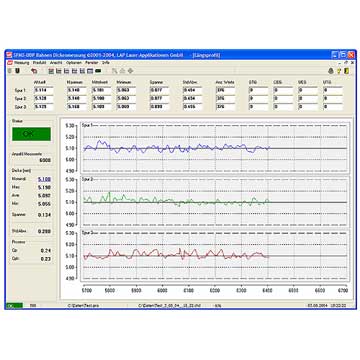Open the Fenster menu
Image resolution: width=360 pixels, height=360 pixels.
click(92, 63)
